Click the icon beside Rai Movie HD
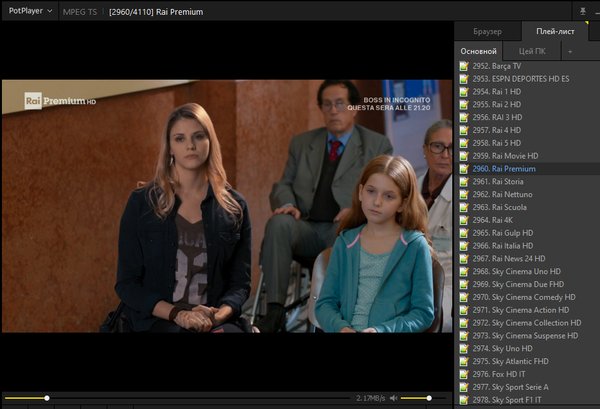600x409 pixels. [x=464, y=156]
